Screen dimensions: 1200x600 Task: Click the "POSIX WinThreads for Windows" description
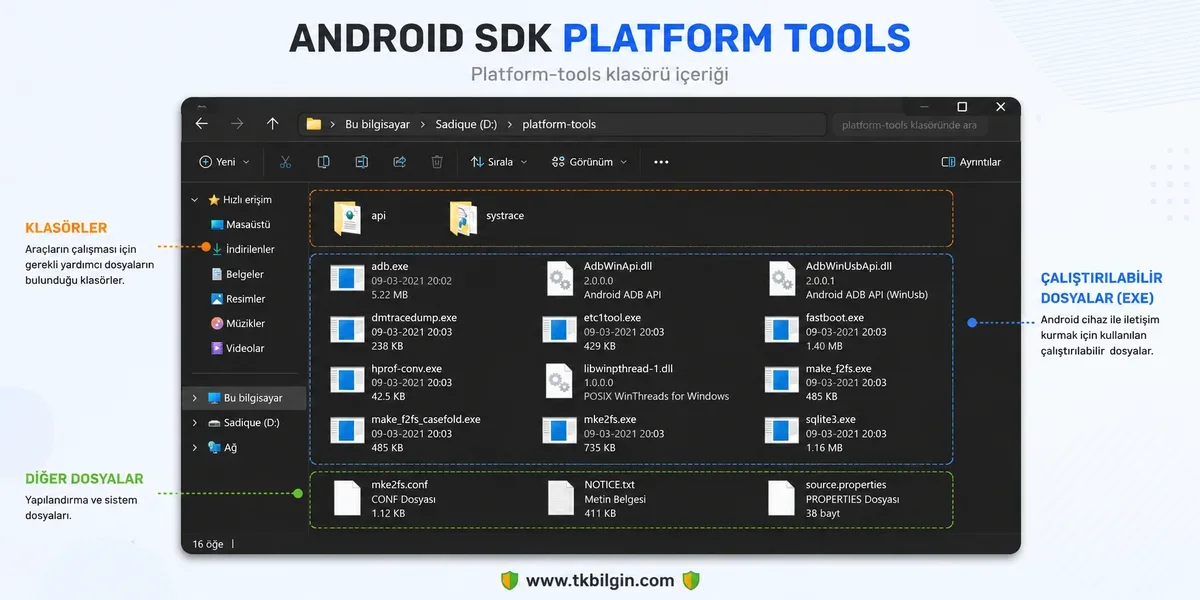[x=656, y=397]
